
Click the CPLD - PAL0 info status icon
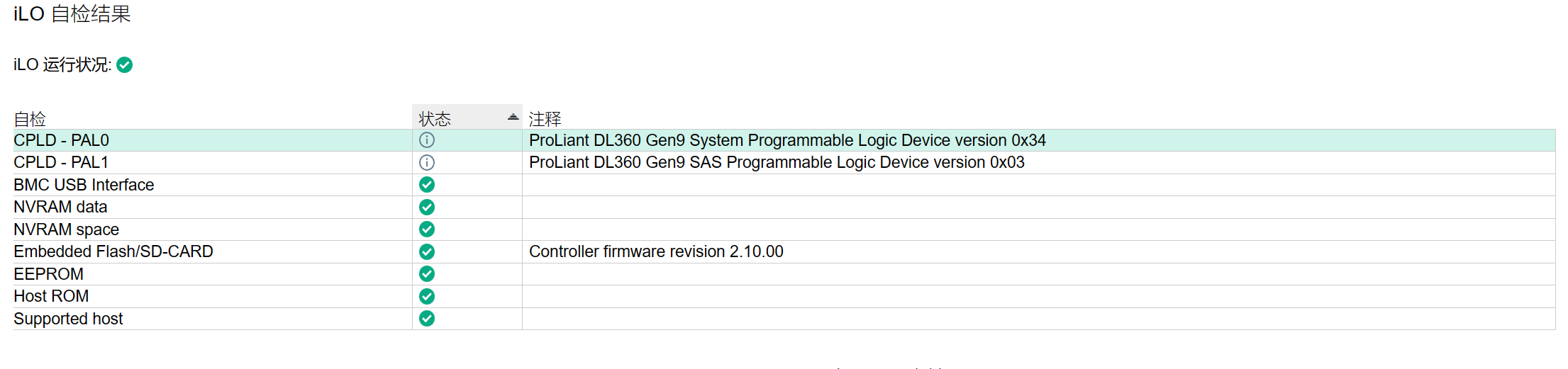[427, 140]
